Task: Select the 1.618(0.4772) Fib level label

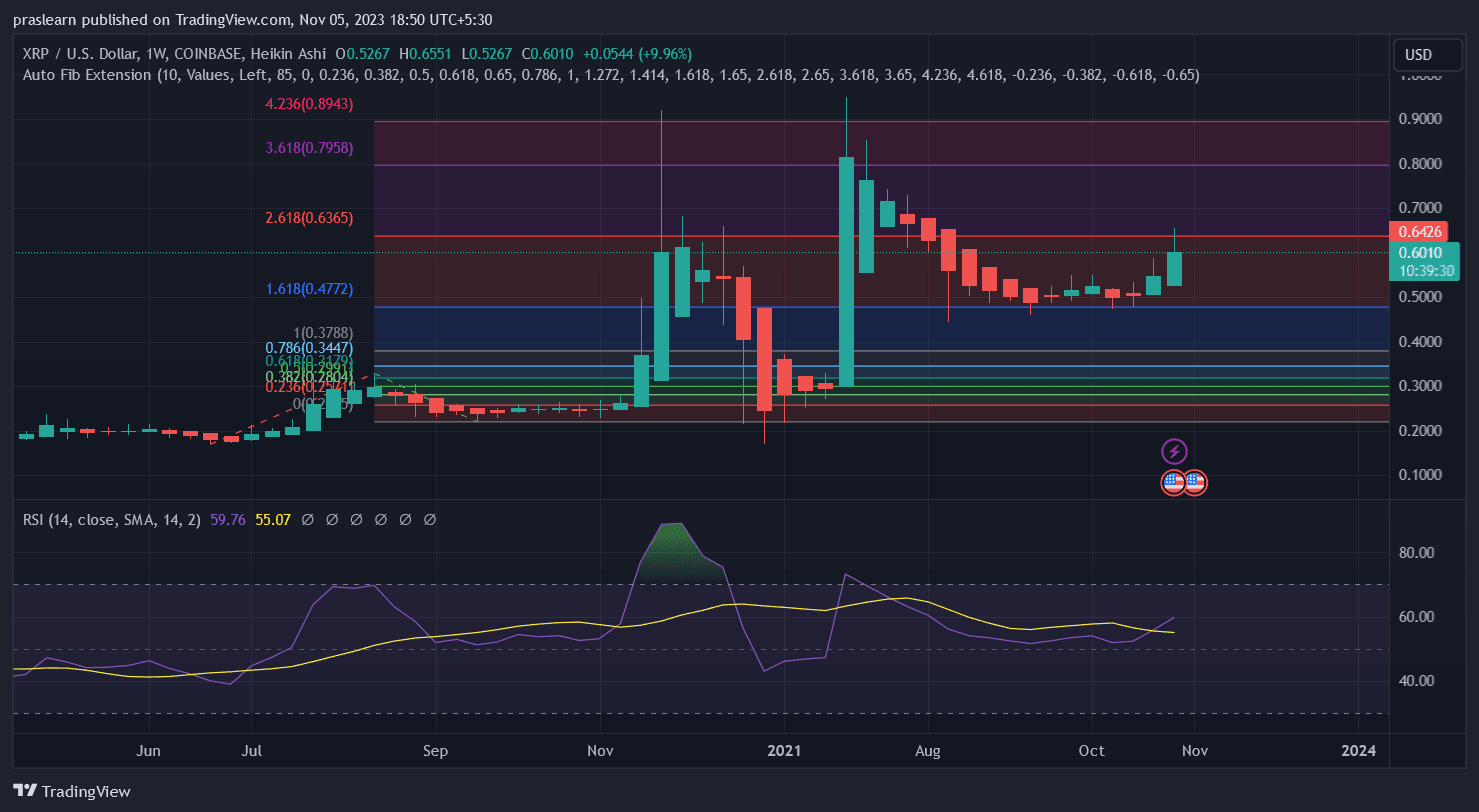Action: (x=309, y=289)
